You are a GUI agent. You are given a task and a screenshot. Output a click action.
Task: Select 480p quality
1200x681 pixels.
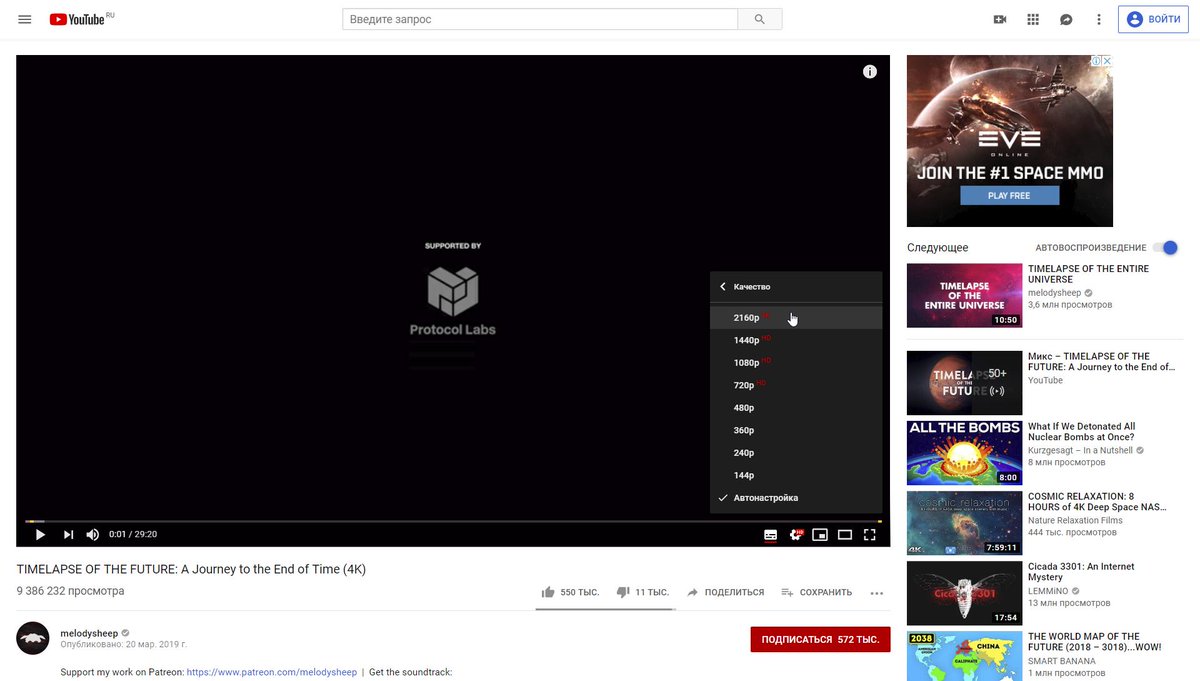(796, 407)
